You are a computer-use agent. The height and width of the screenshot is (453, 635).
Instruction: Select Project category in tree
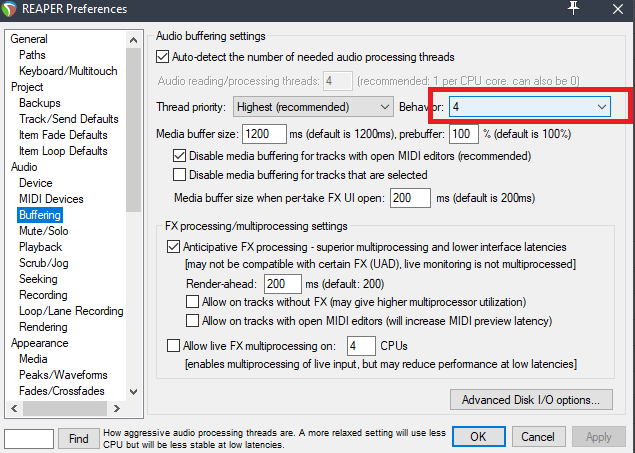click(27, 87)
